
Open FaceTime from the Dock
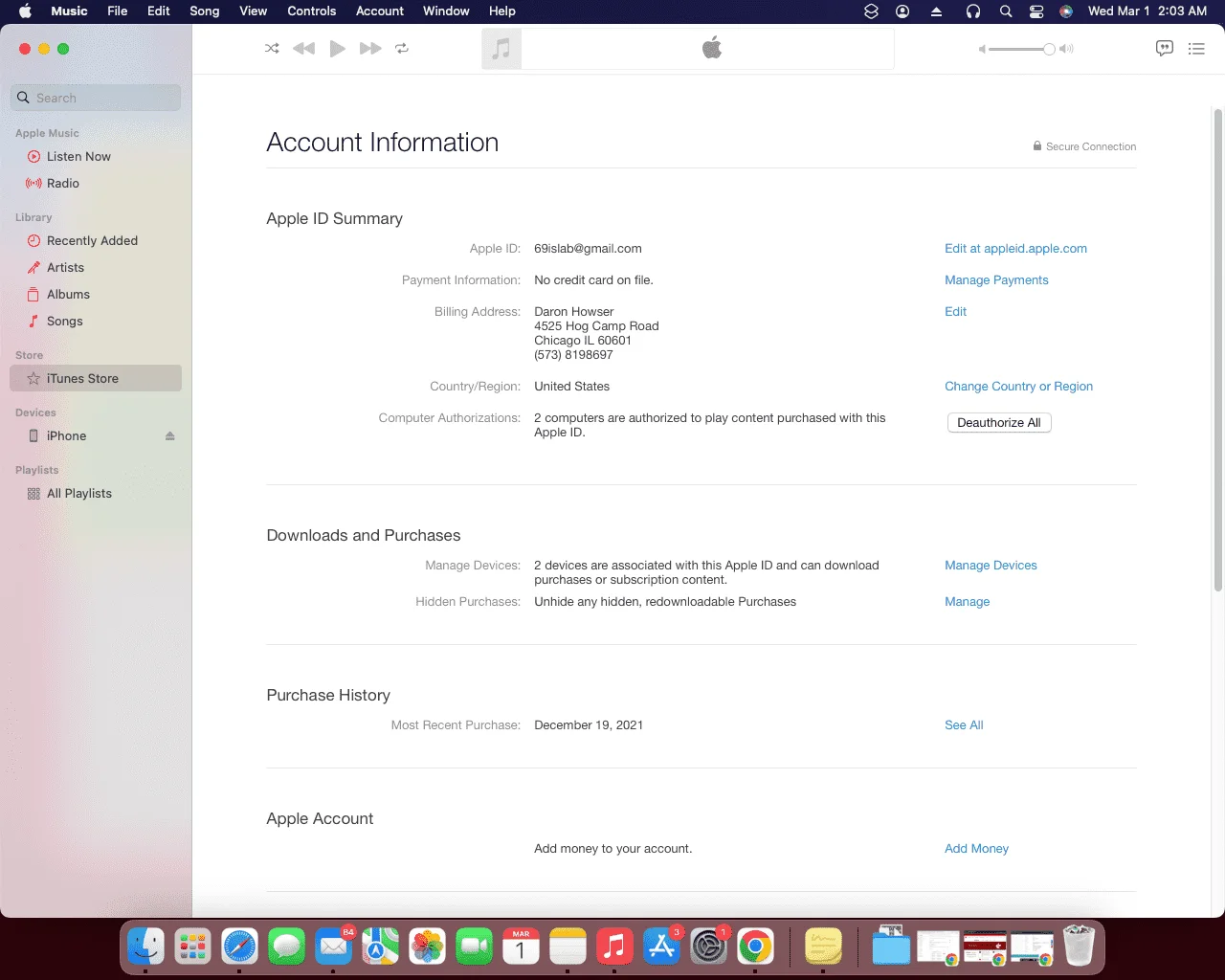click(475, 947)
